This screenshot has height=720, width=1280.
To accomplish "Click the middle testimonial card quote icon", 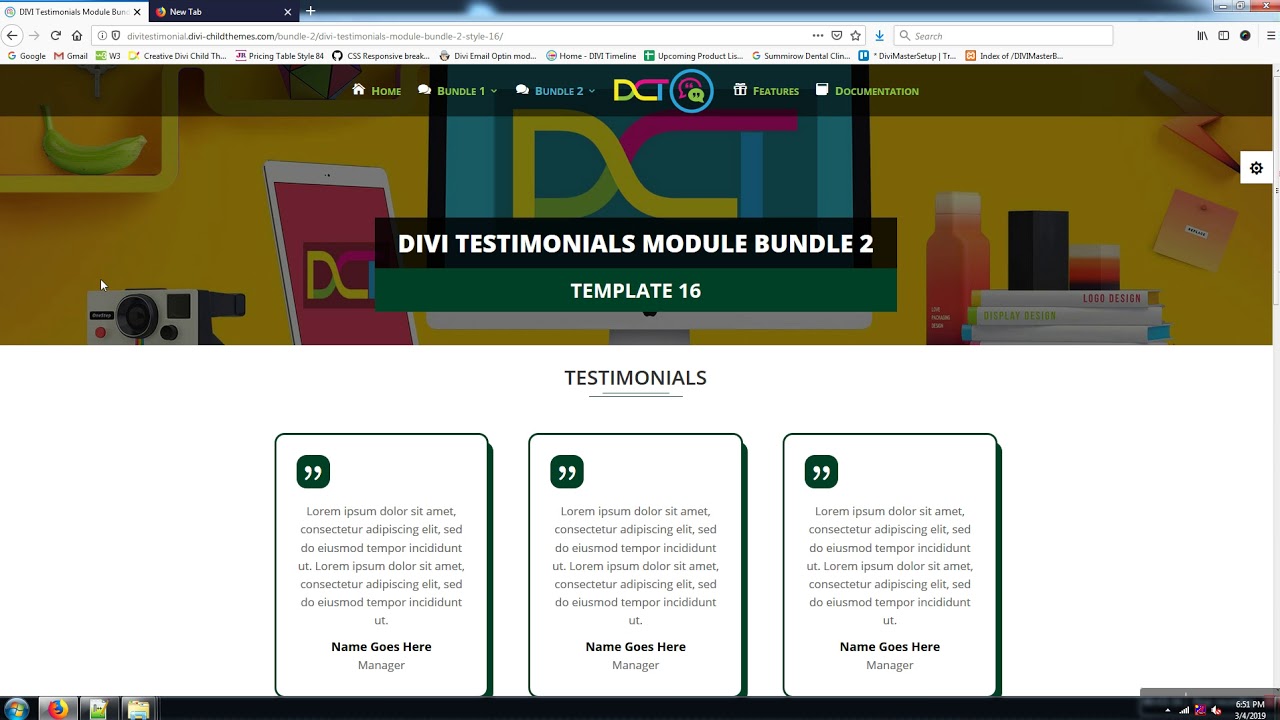I will tap(567, 472).
